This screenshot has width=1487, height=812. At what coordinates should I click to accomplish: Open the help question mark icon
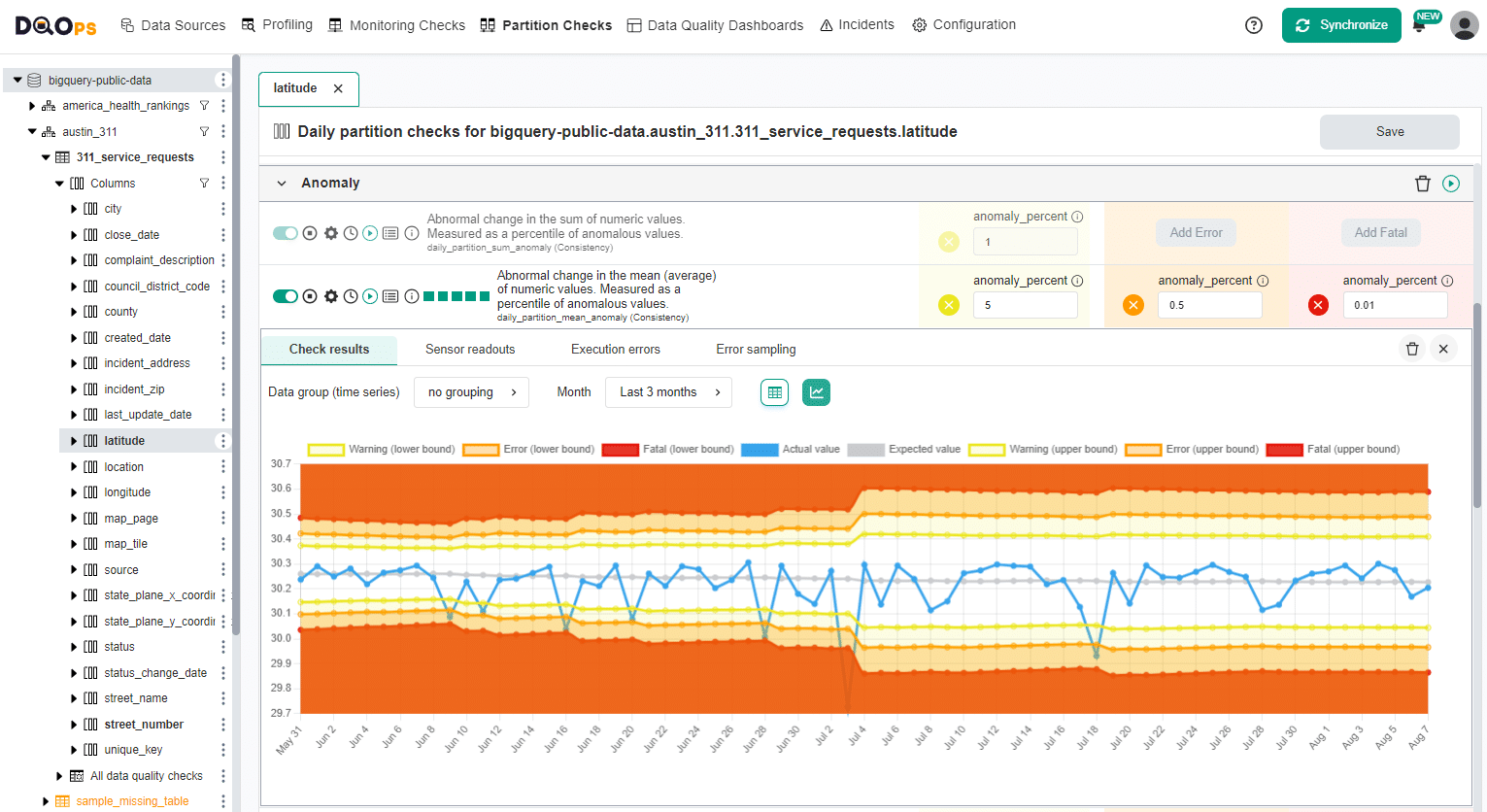click(1254, 25)
